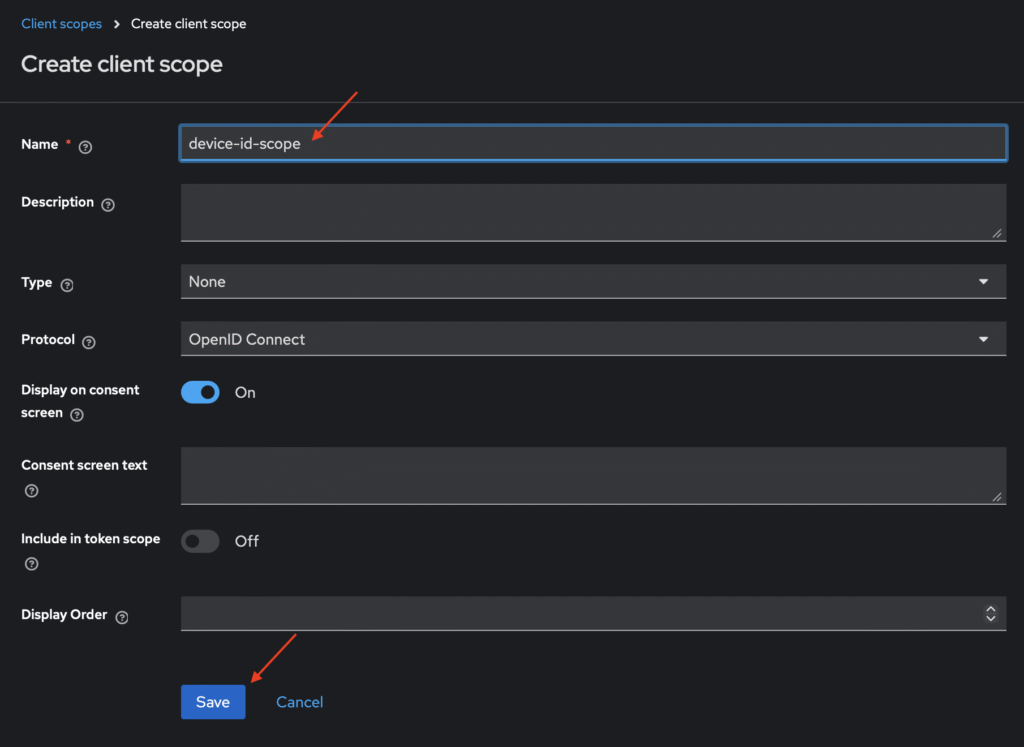
Task: Enable the Include in token scope switch
Action: [200, 541]
